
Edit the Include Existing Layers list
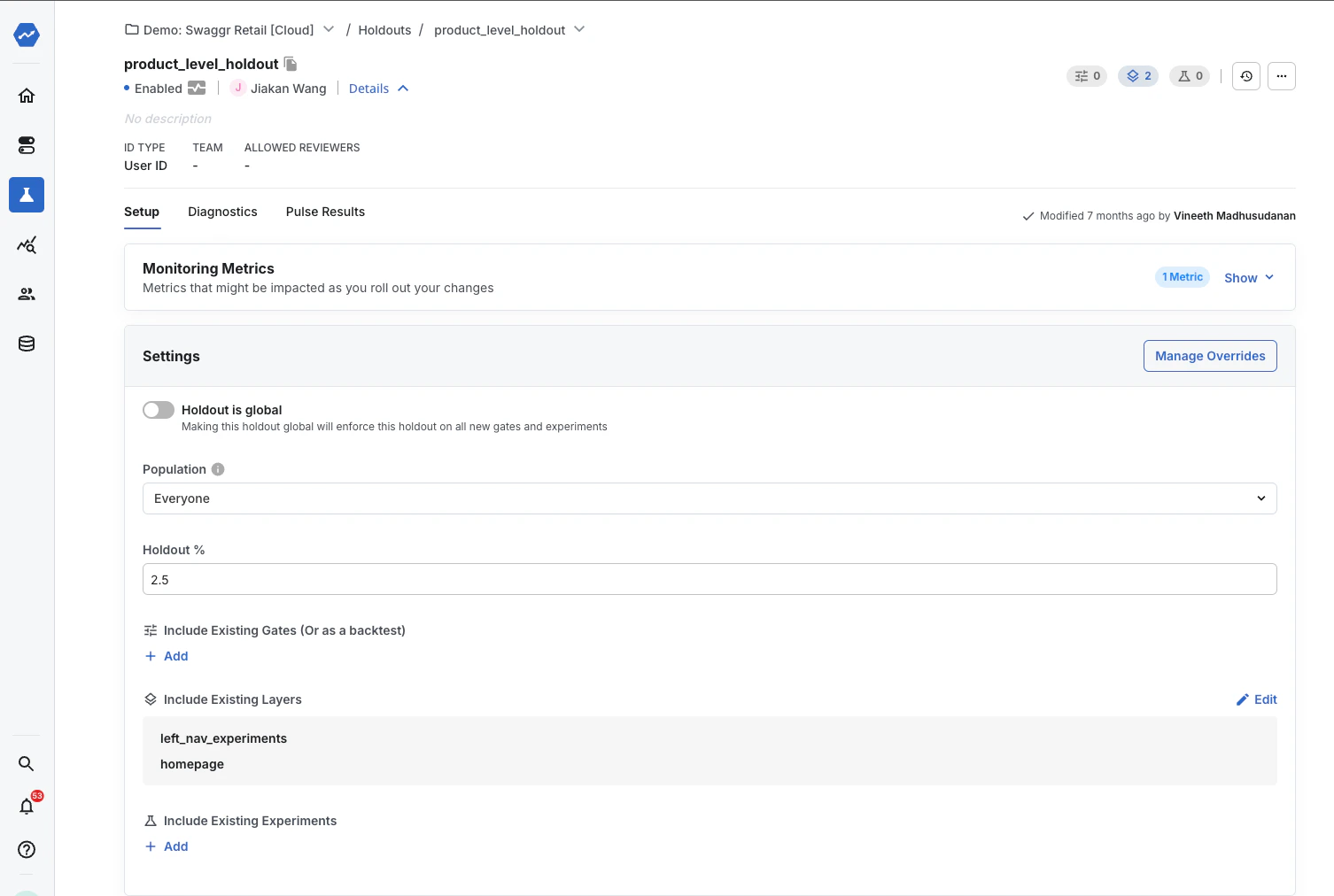(x=1256, y=699)
